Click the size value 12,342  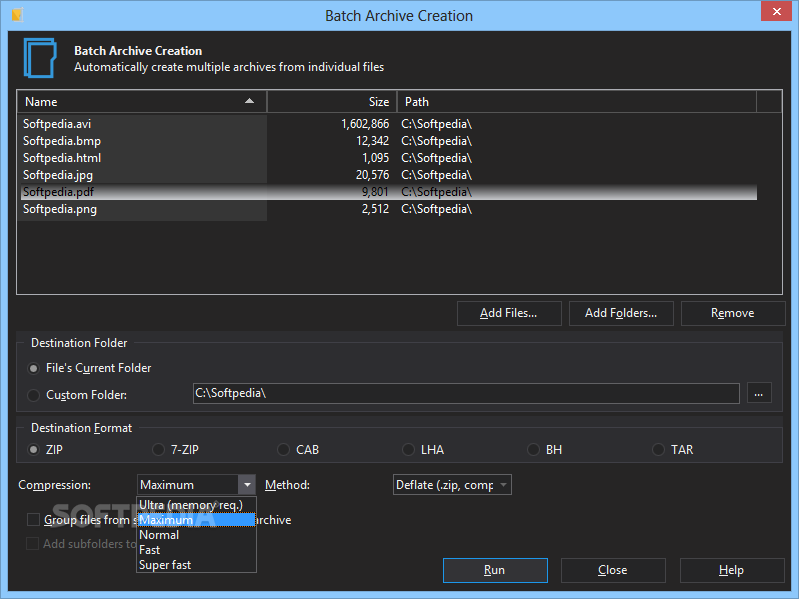click(x=372, y=141)
